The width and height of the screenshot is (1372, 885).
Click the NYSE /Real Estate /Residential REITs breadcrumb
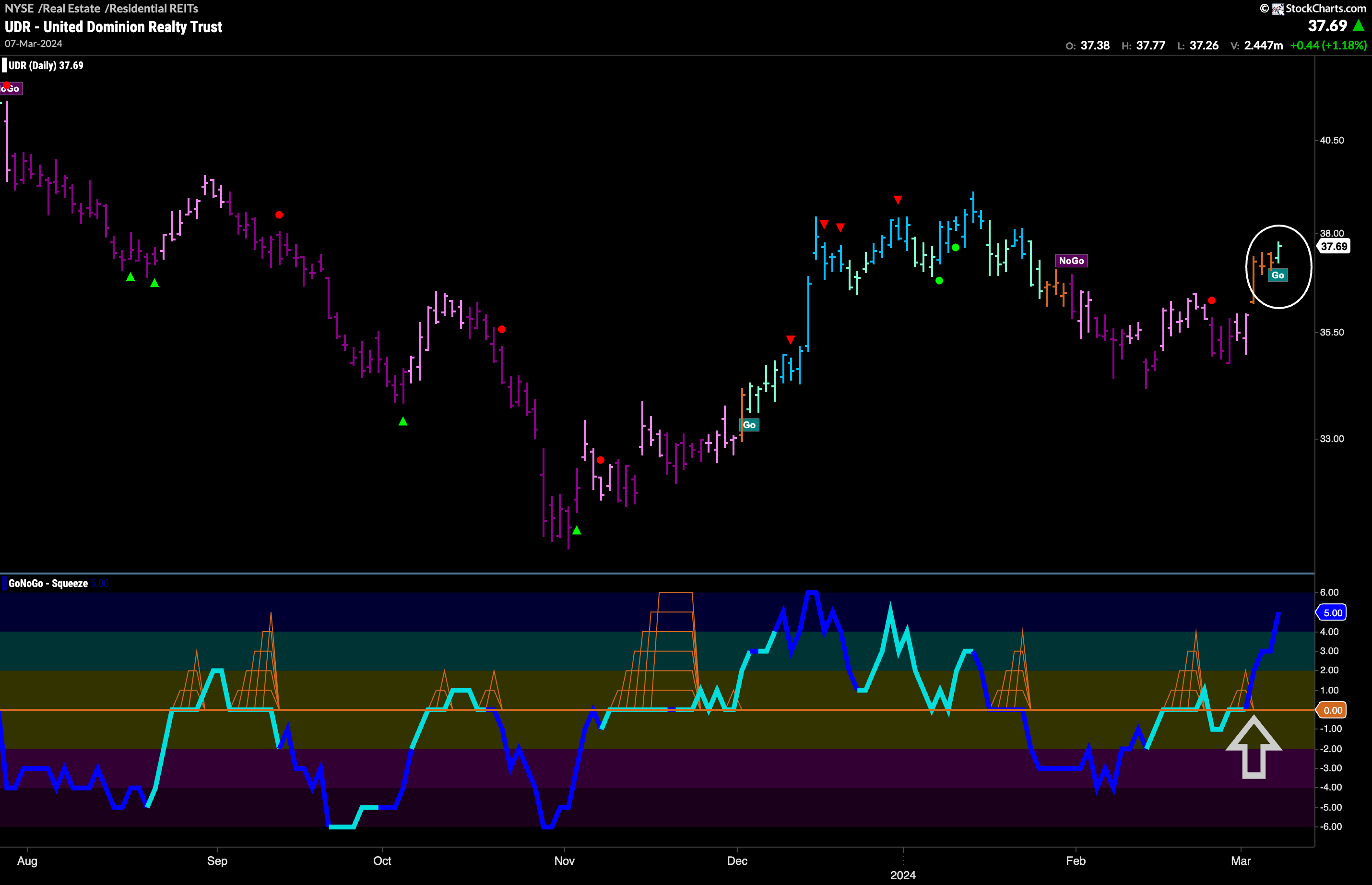pyautogui.click(x=102, y=9)
